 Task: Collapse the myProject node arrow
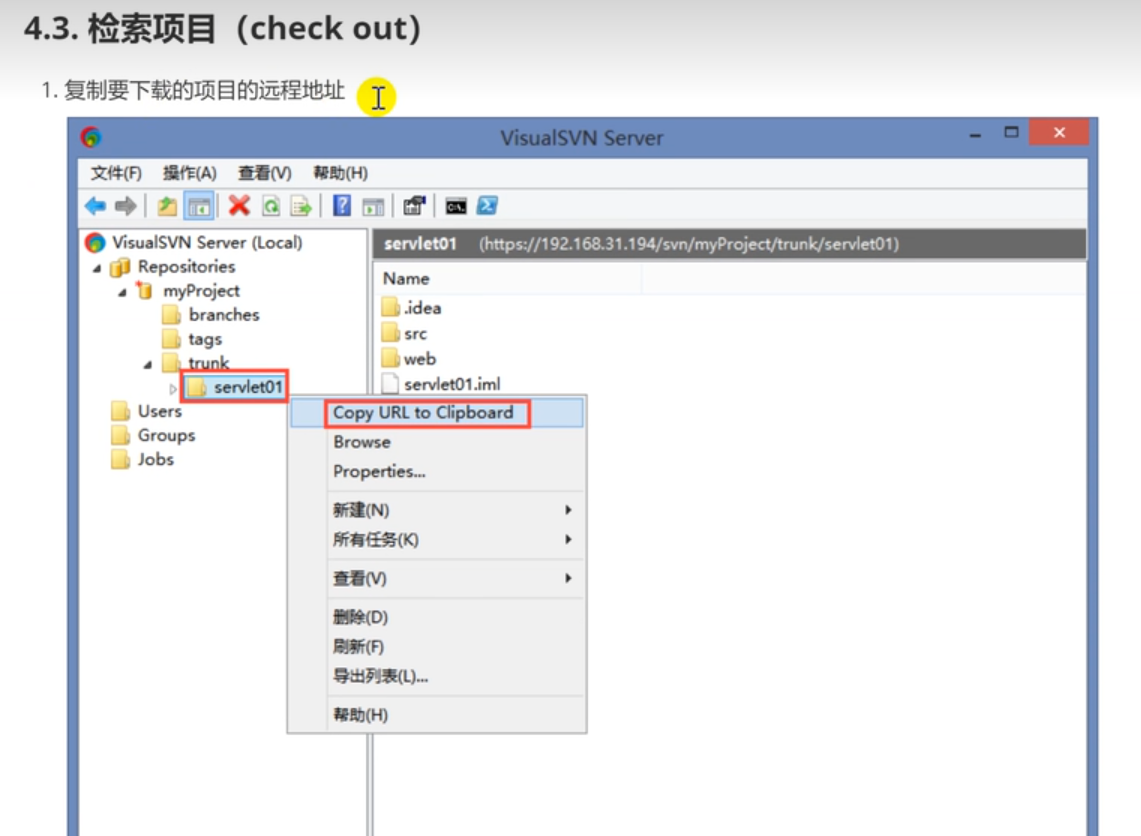pos(122,292)
